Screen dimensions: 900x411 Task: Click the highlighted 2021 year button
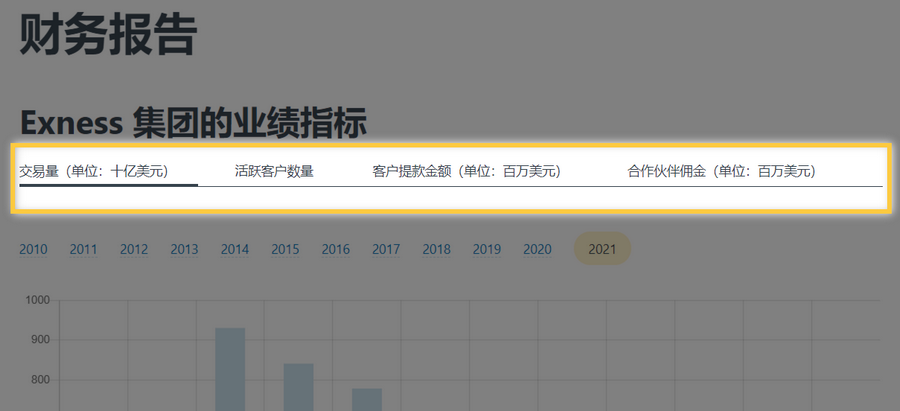(602, 249)
